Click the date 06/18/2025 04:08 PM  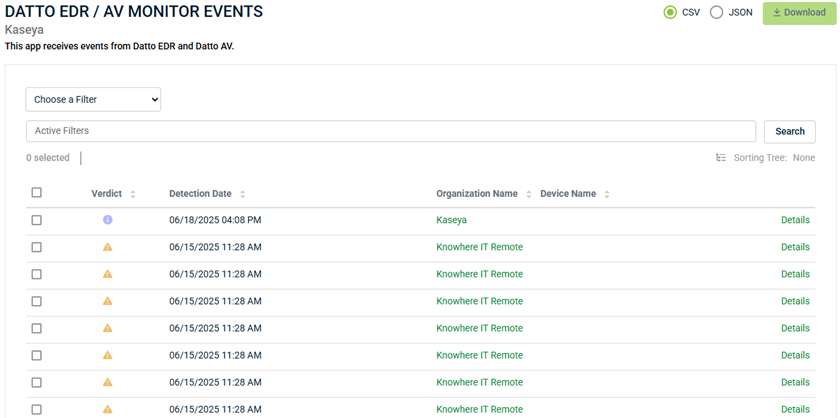click(x=215, y=220)
